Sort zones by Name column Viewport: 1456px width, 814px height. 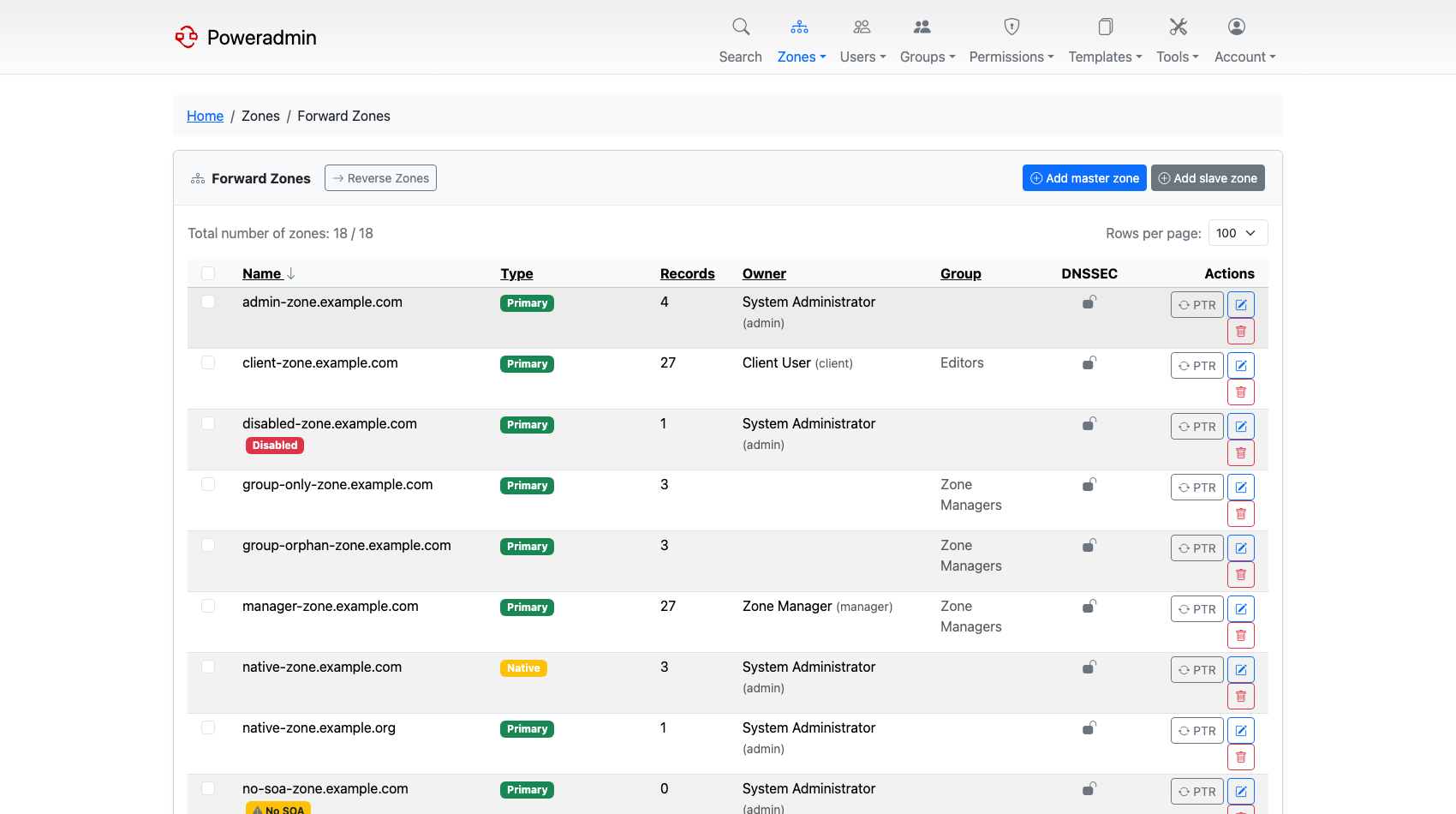(x=268, y=273)
